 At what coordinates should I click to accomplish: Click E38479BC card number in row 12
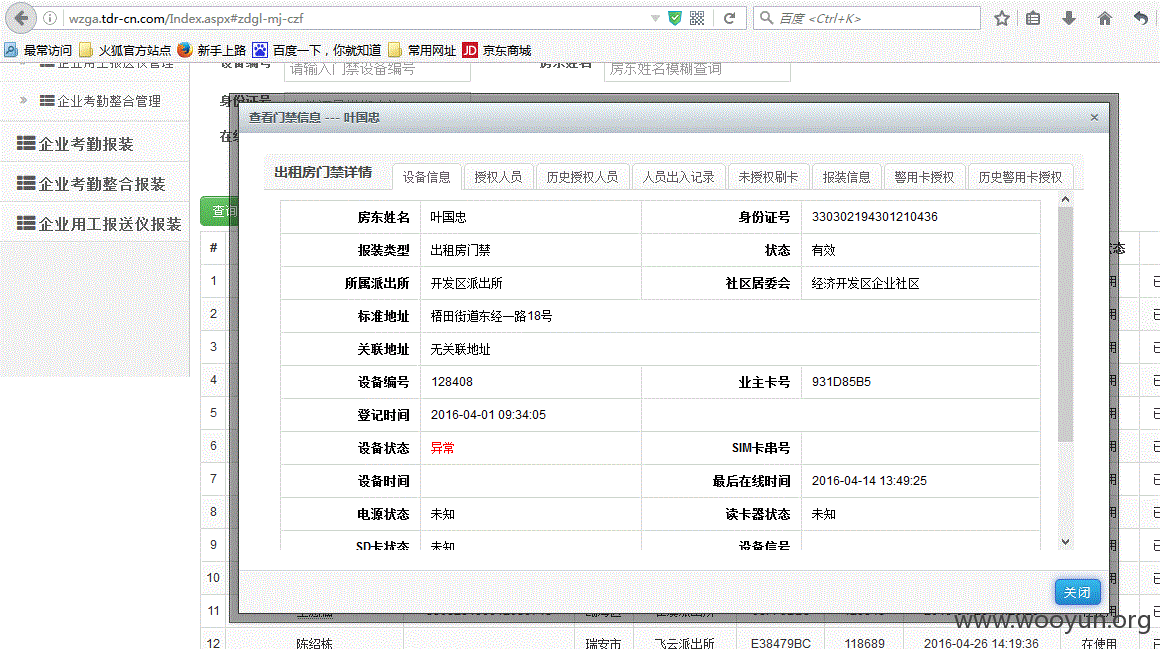(780, 643)
